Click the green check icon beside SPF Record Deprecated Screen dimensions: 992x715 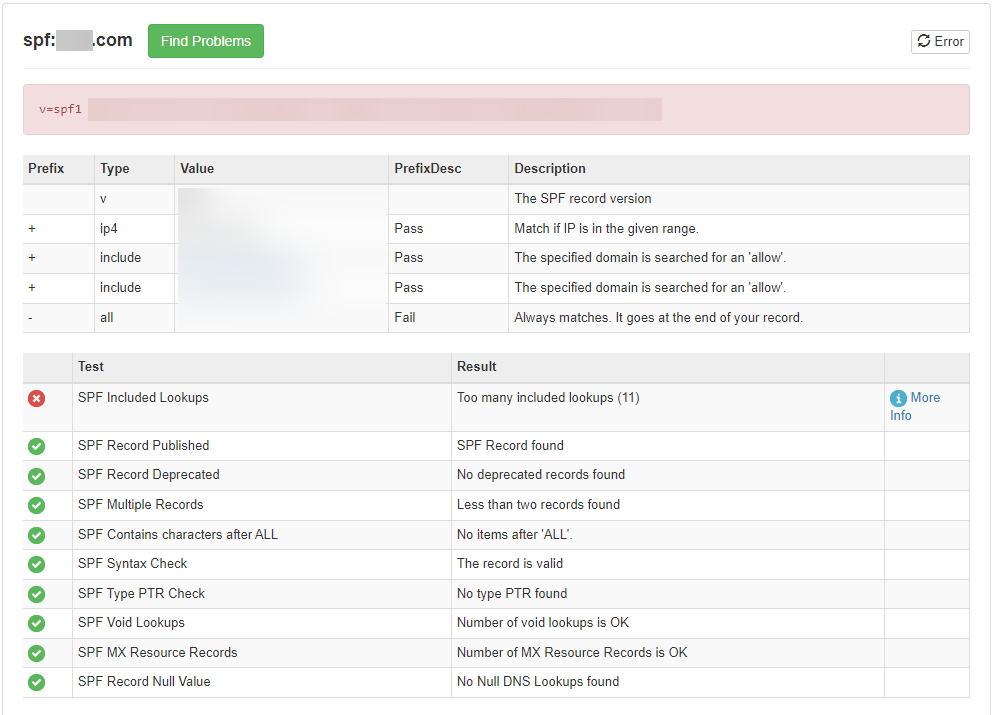[x=37, y=476]
